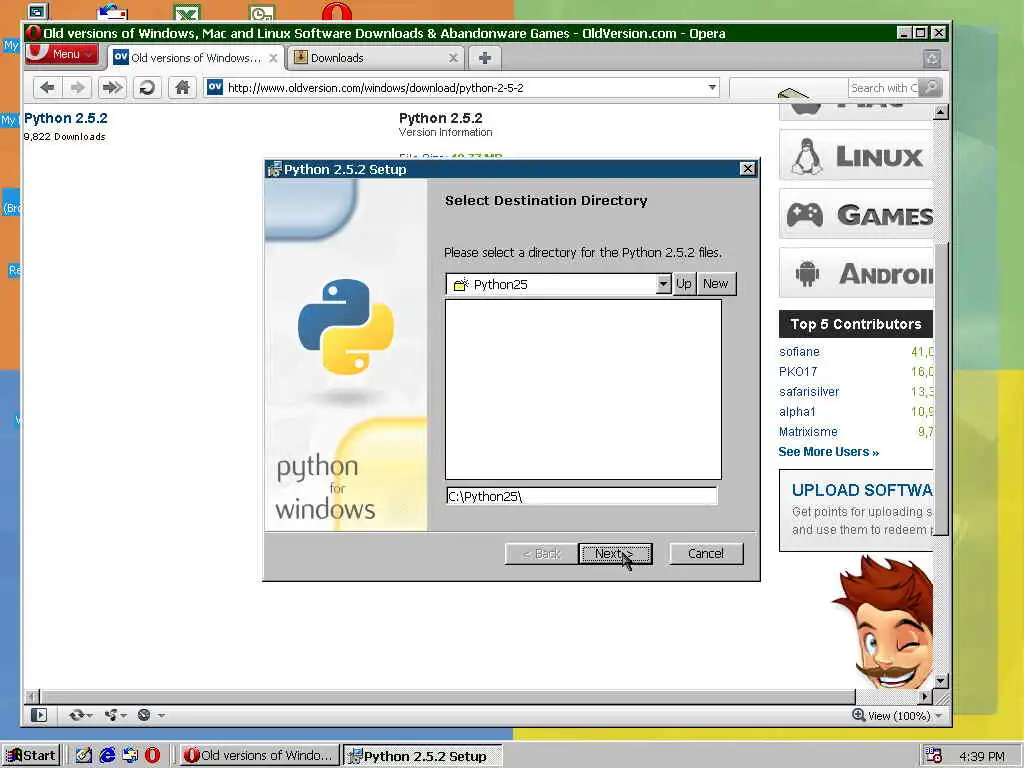1024x768 pixels.
Task: Click the winking mascot image
Action: (883, 622)
